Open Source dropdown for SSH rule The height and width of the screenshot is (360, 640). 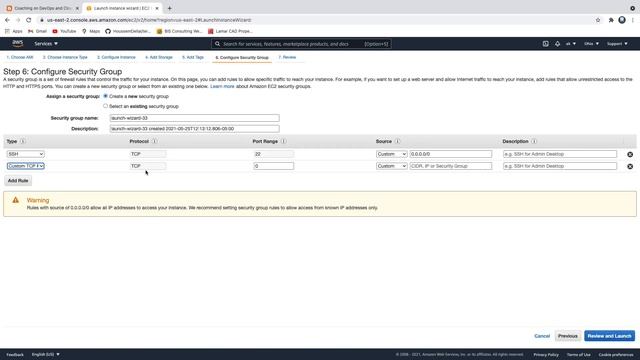coord(391,154)
